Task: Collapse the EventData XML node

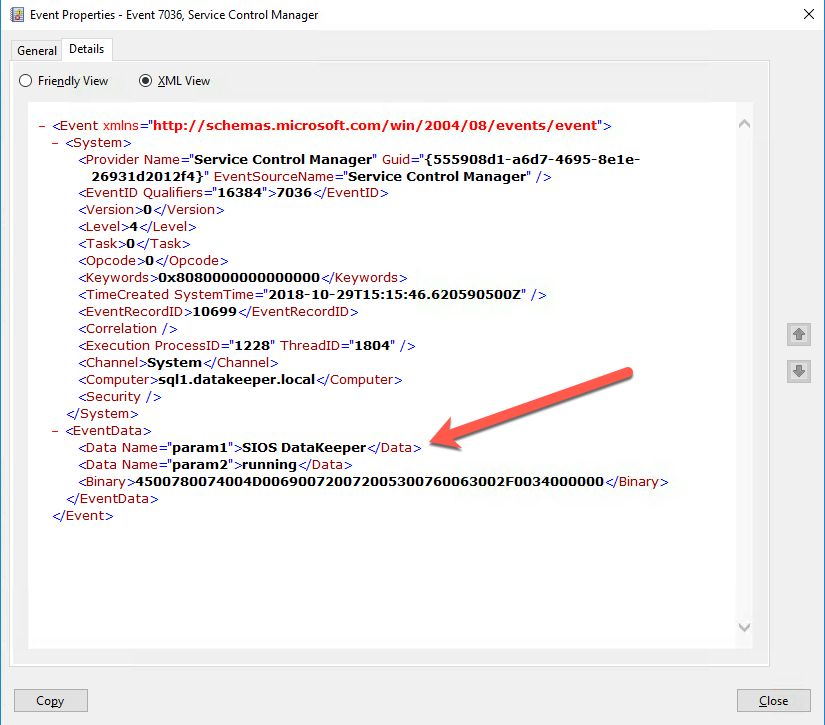Action: pos(55,431)
